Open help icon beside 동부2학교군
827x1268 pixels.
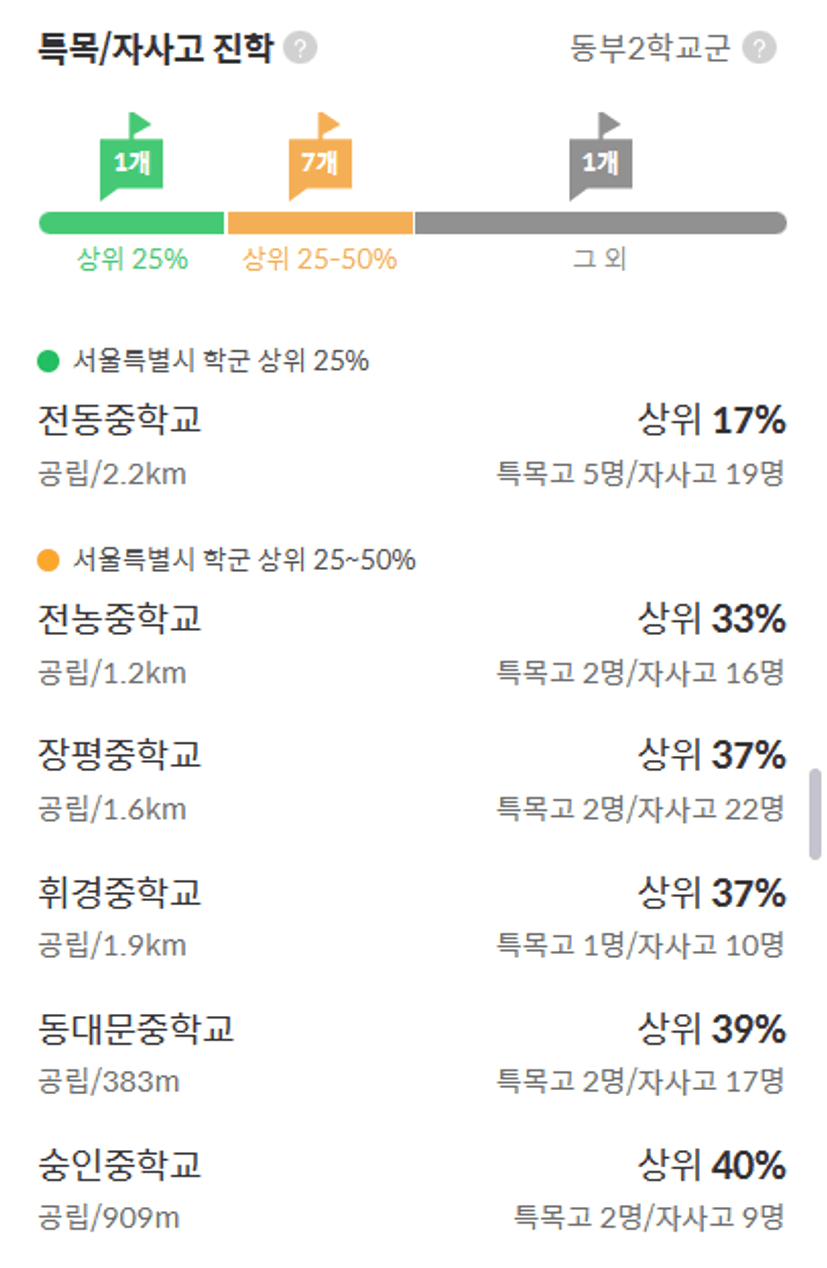[759, 48]
